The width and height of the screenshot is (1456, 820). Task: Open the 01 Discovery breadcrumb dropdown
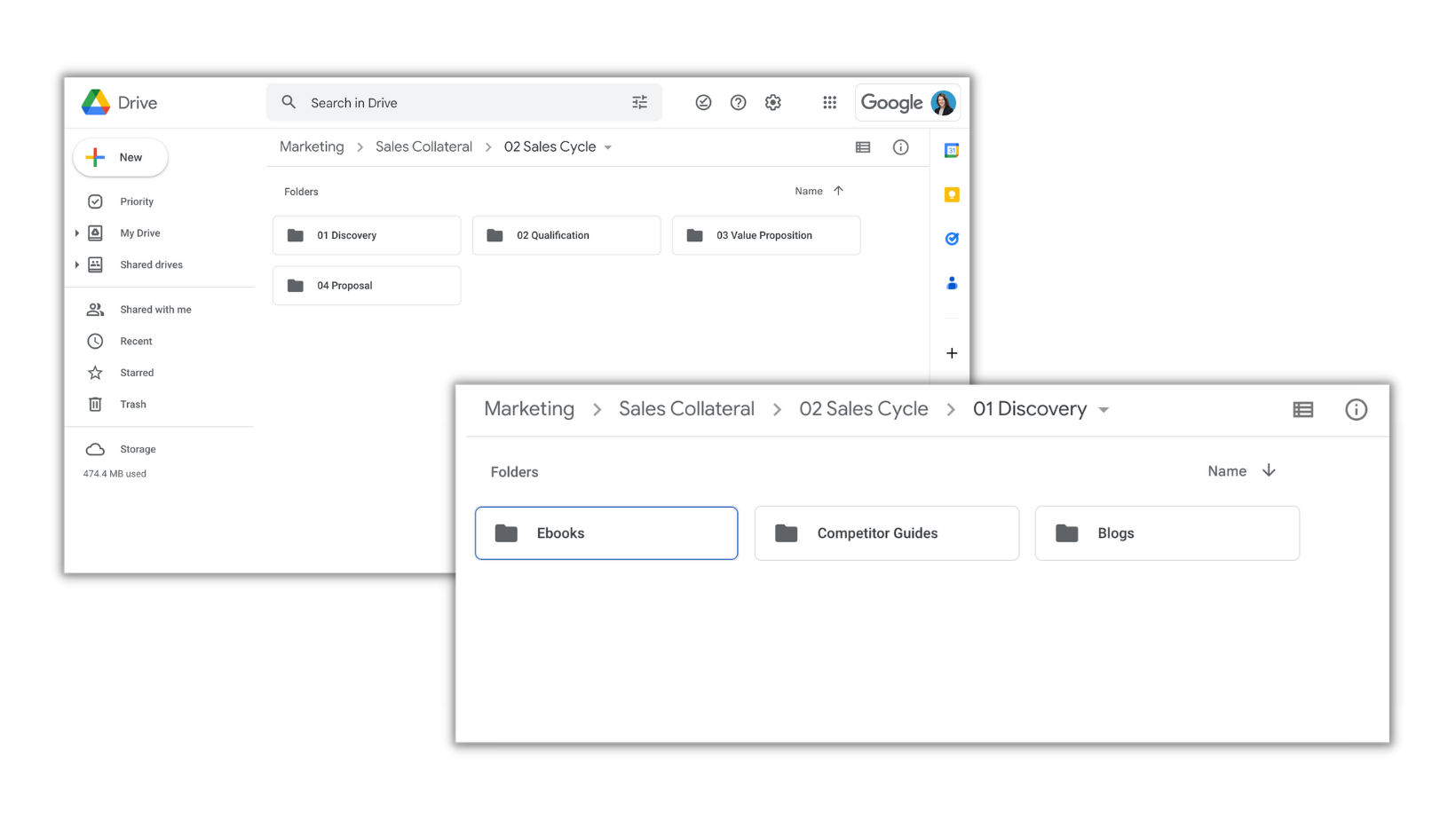[x=1104, y=409]
